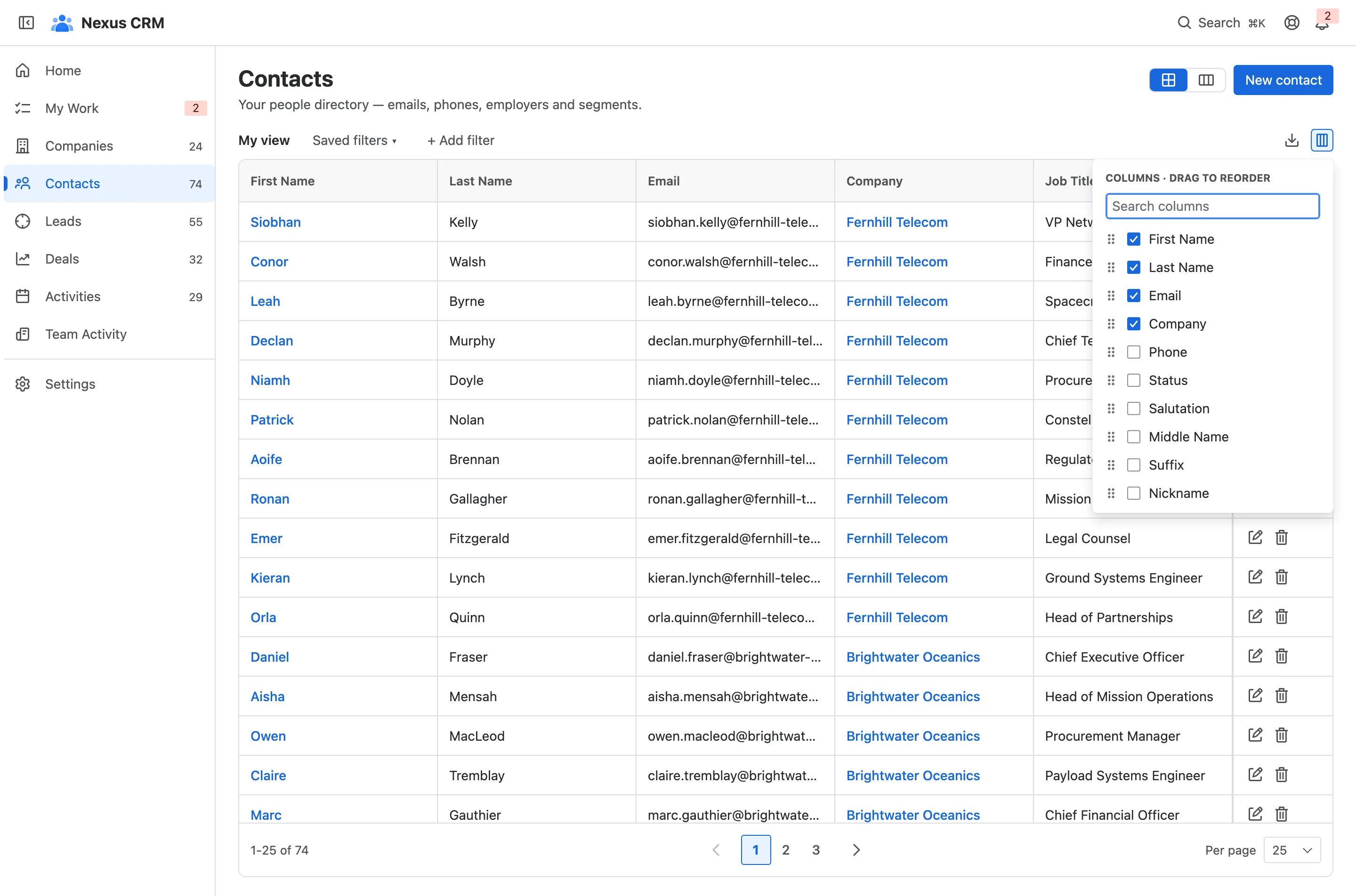Focus the Search columns field
The height and width of the screenshot is (896, 1356).
pyautogui.click(x=1212, y=206)
